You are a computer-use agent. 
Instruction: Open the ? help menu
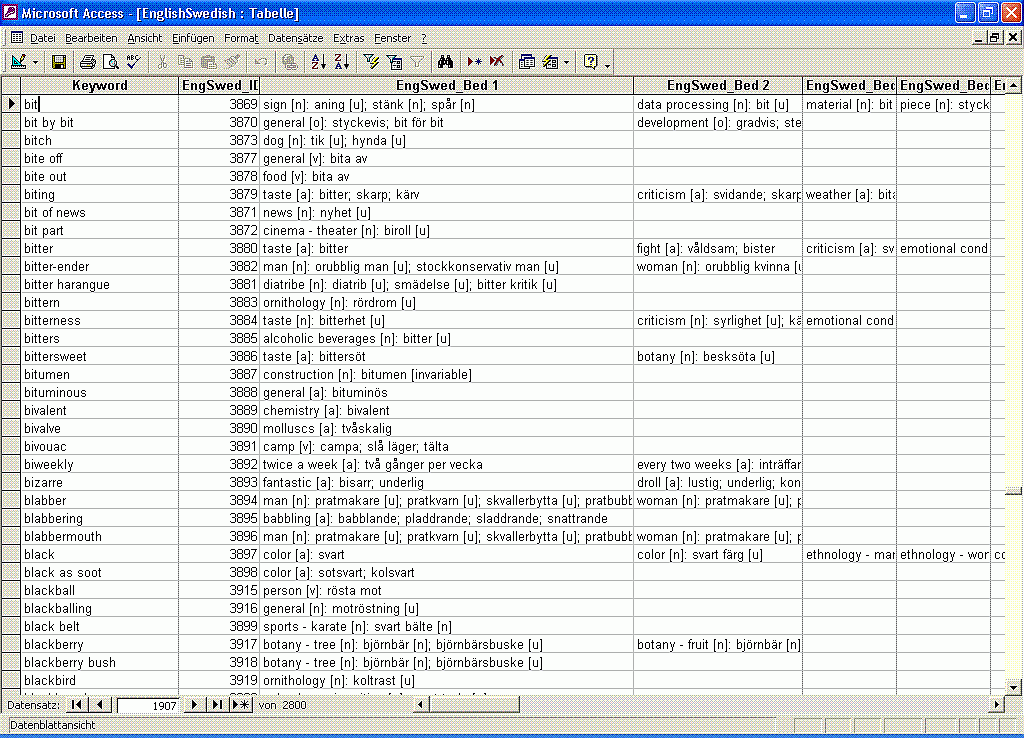pos(424,39)
